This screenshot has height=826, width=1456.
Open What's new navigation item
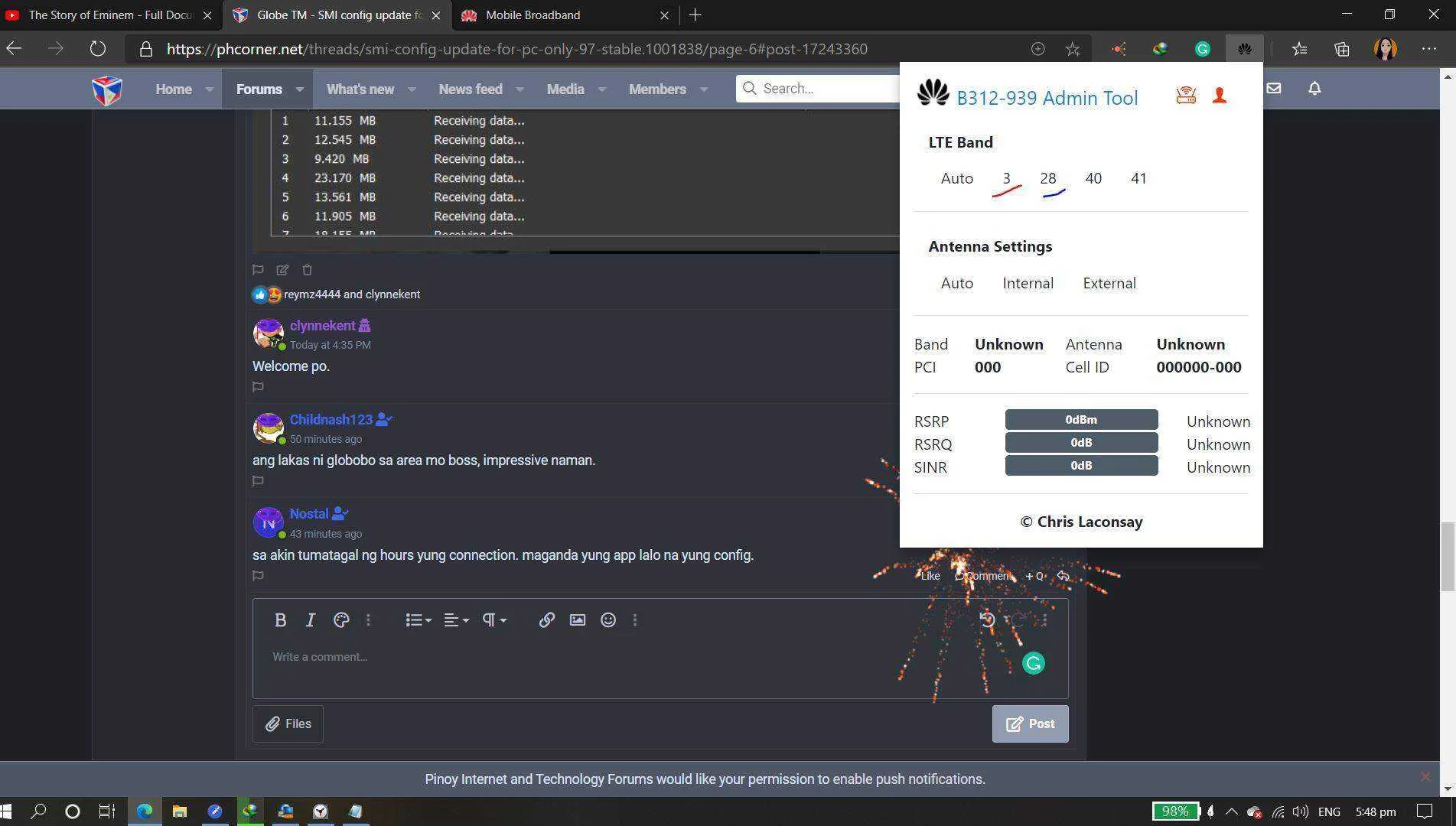coord(360,89)
